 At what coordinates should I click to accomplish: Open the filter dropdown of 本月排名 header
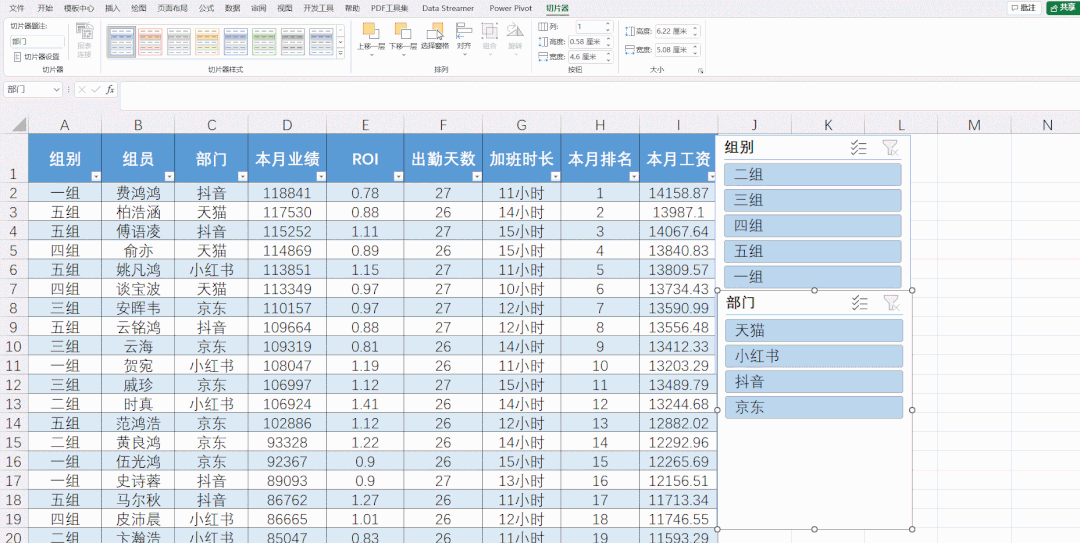coord(633,177)
